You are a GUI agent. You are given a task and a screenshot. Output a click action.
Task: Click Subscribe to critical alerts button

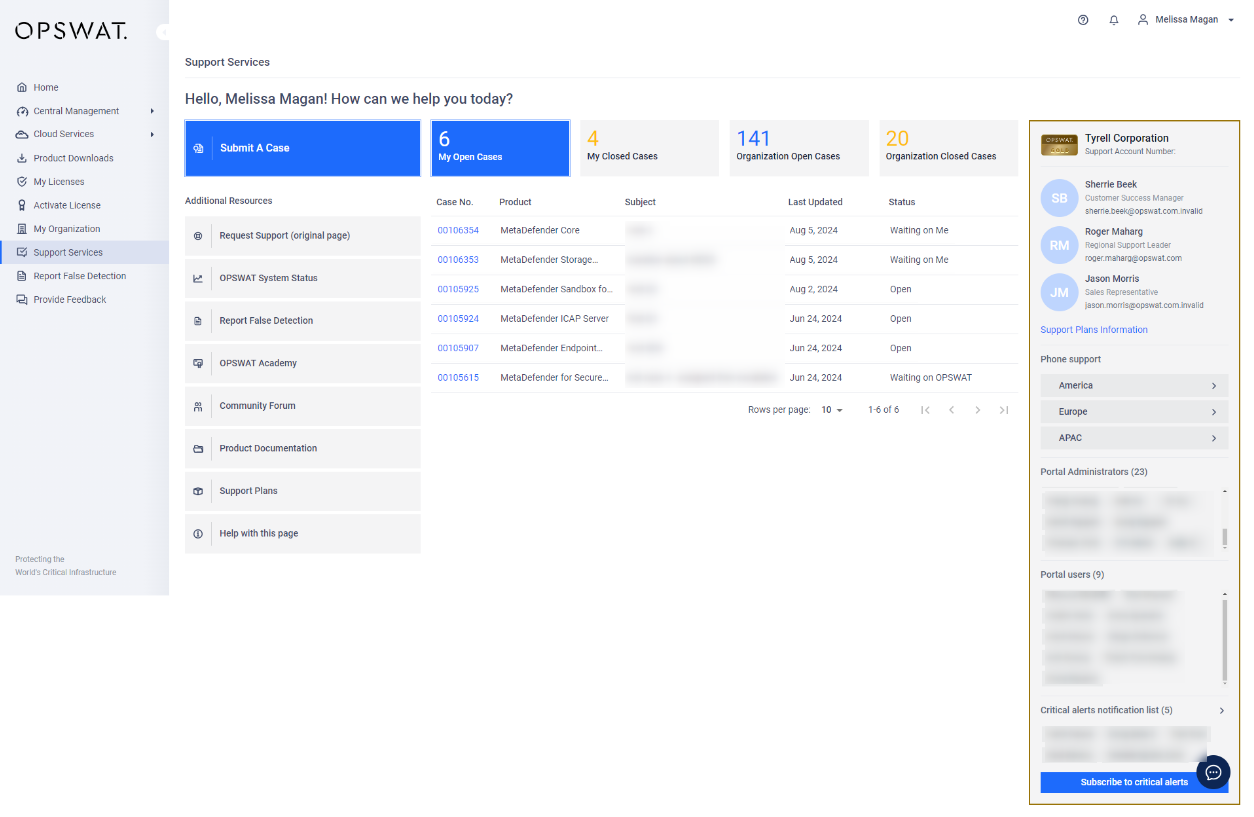[1134, 782]
